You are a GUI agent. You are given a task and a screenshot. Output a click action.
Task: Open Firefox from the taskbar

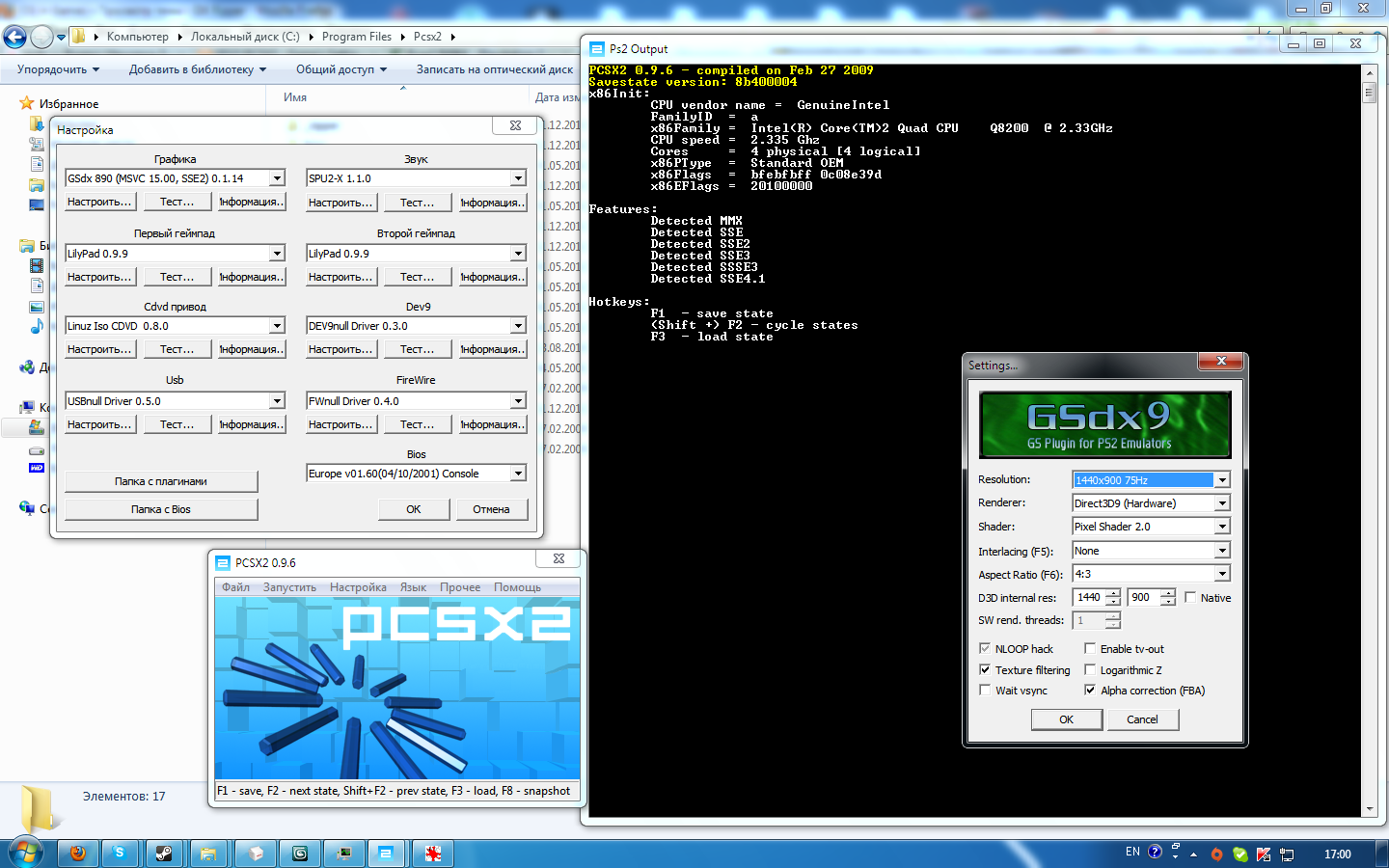[x=77, y=854]
